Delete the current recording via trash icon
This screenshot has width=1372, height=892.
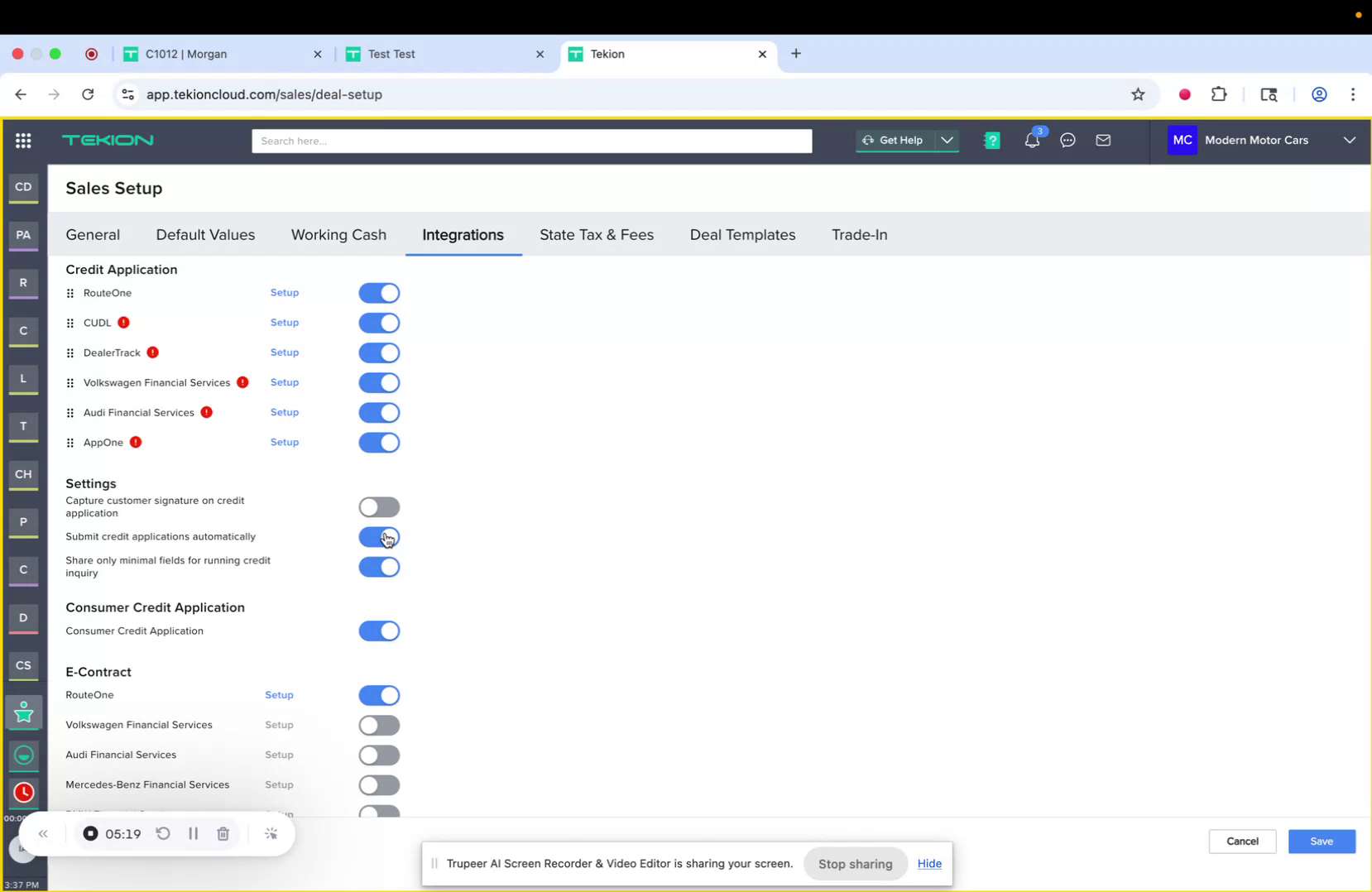coord(223,833)
